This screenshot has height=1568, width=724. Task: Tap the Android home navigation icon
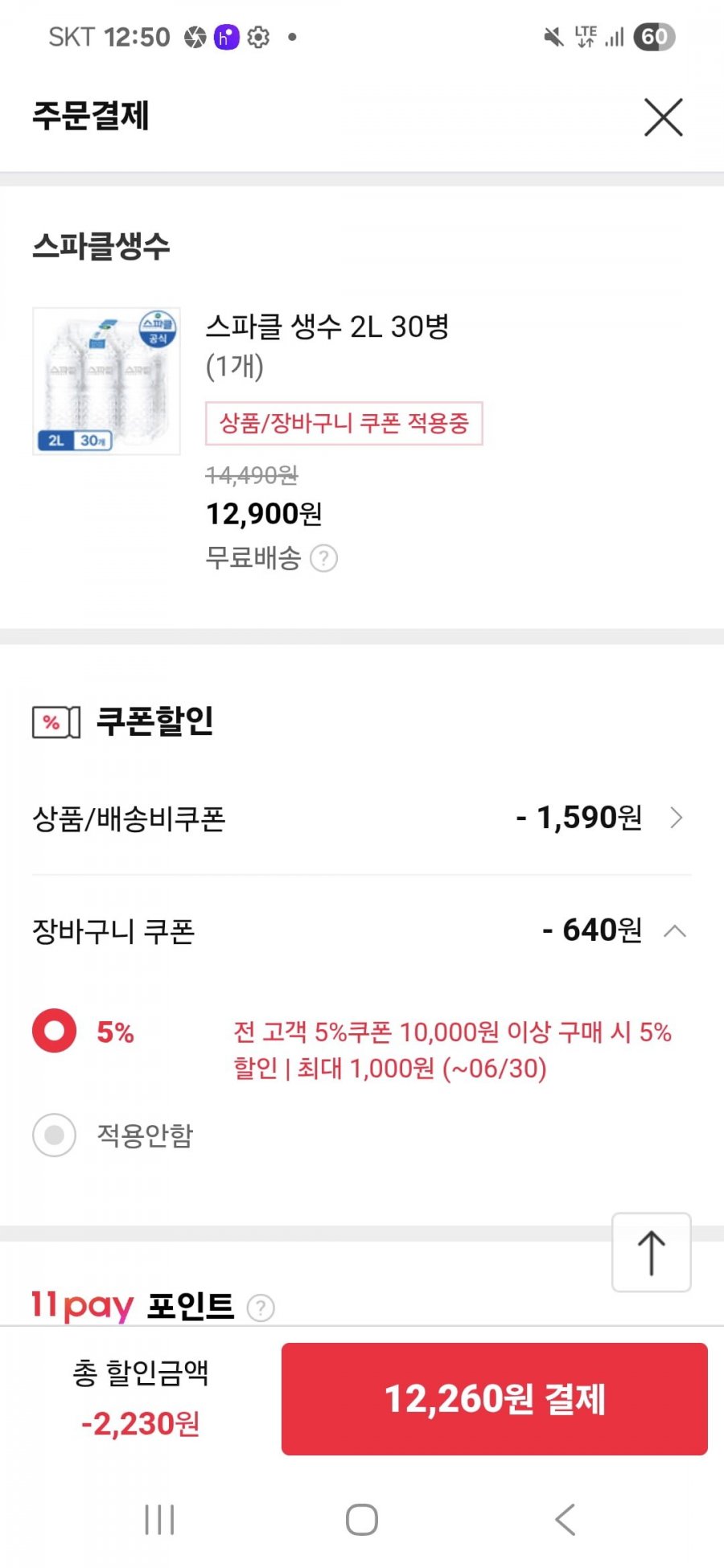(x=362, y=1520)
